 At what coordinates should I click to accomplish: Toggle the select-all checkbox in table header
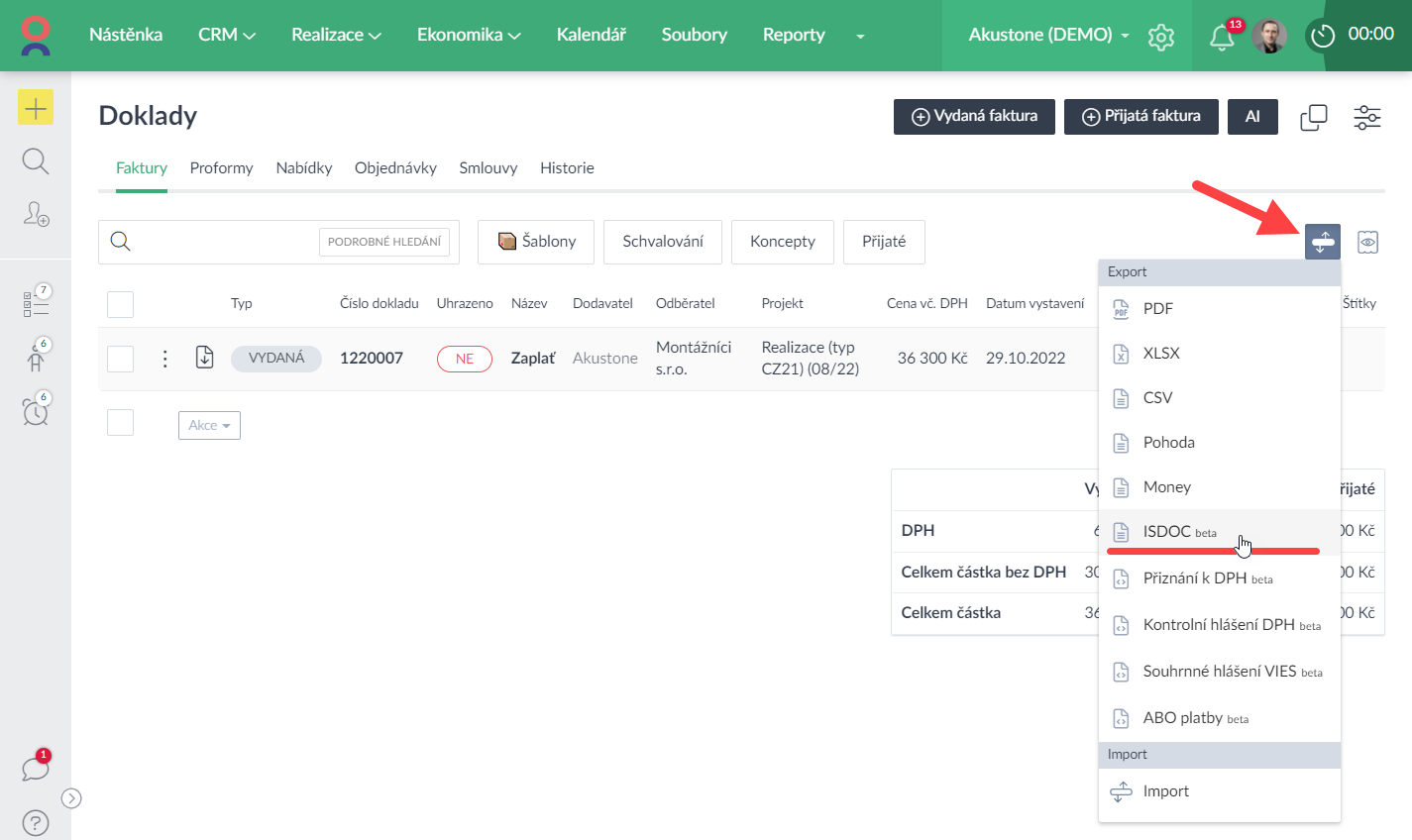tap(120, 304)
